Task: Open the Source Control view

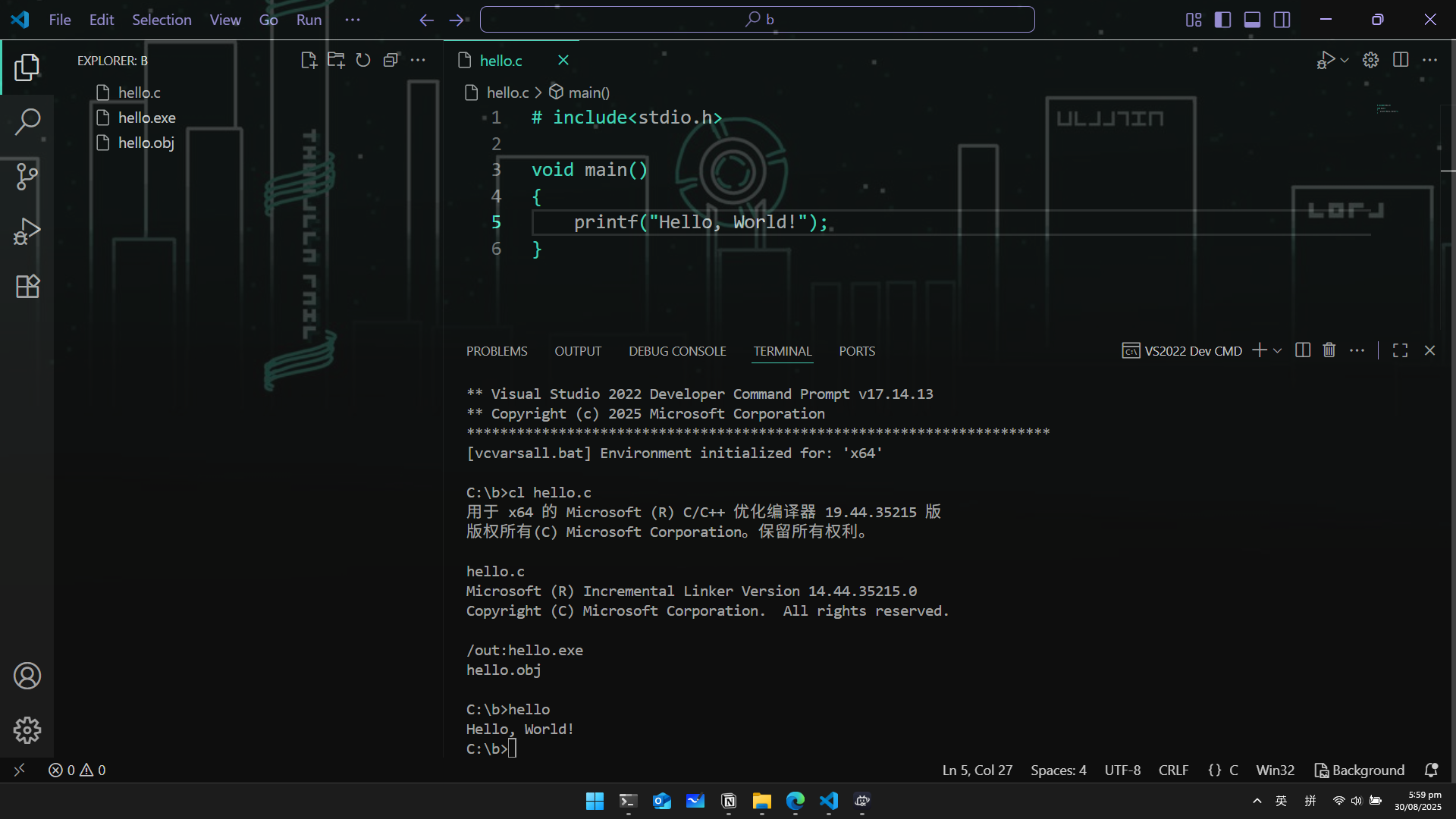Action: [x=27, y=176]
